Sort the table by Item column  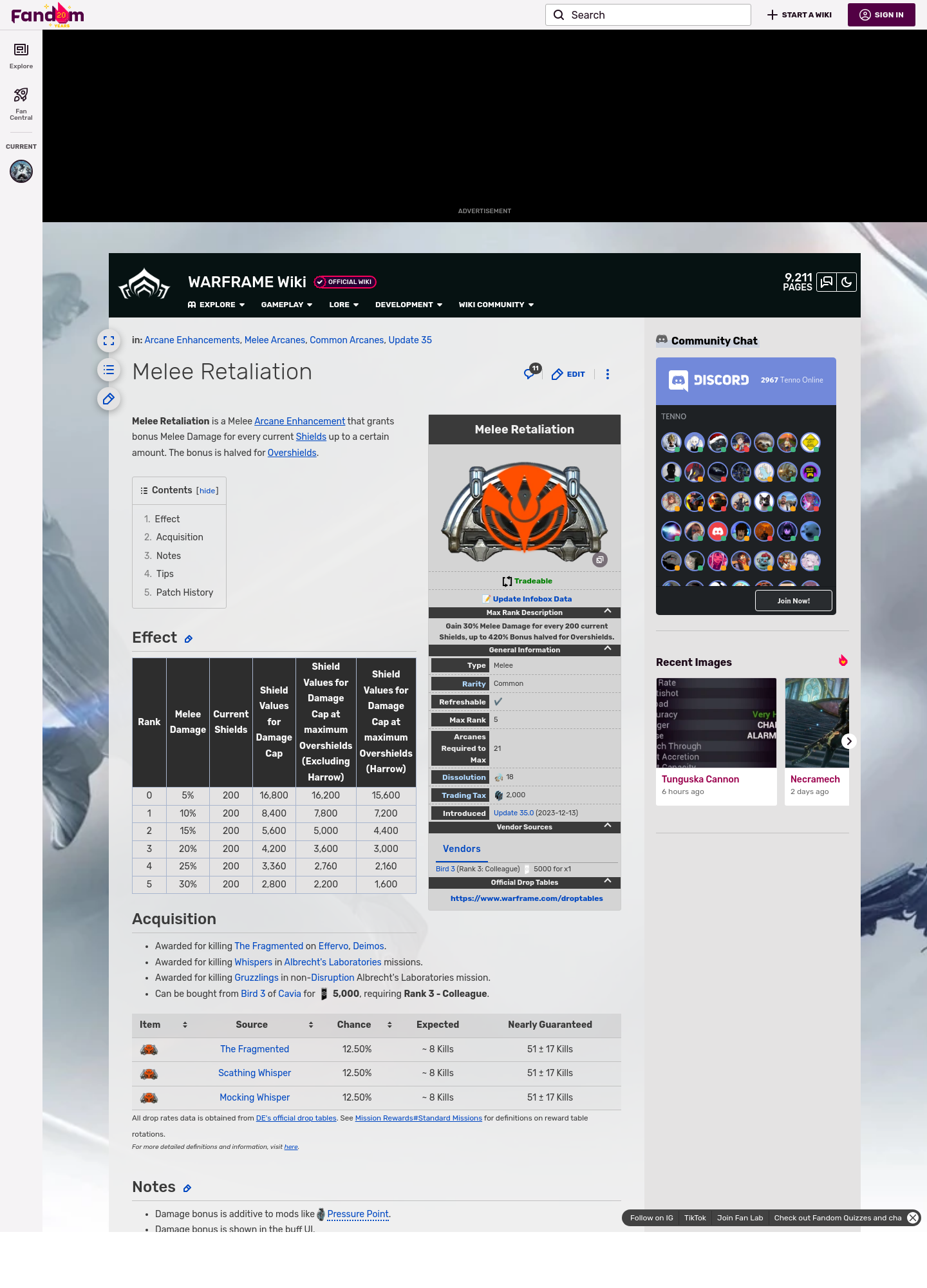185,1025
